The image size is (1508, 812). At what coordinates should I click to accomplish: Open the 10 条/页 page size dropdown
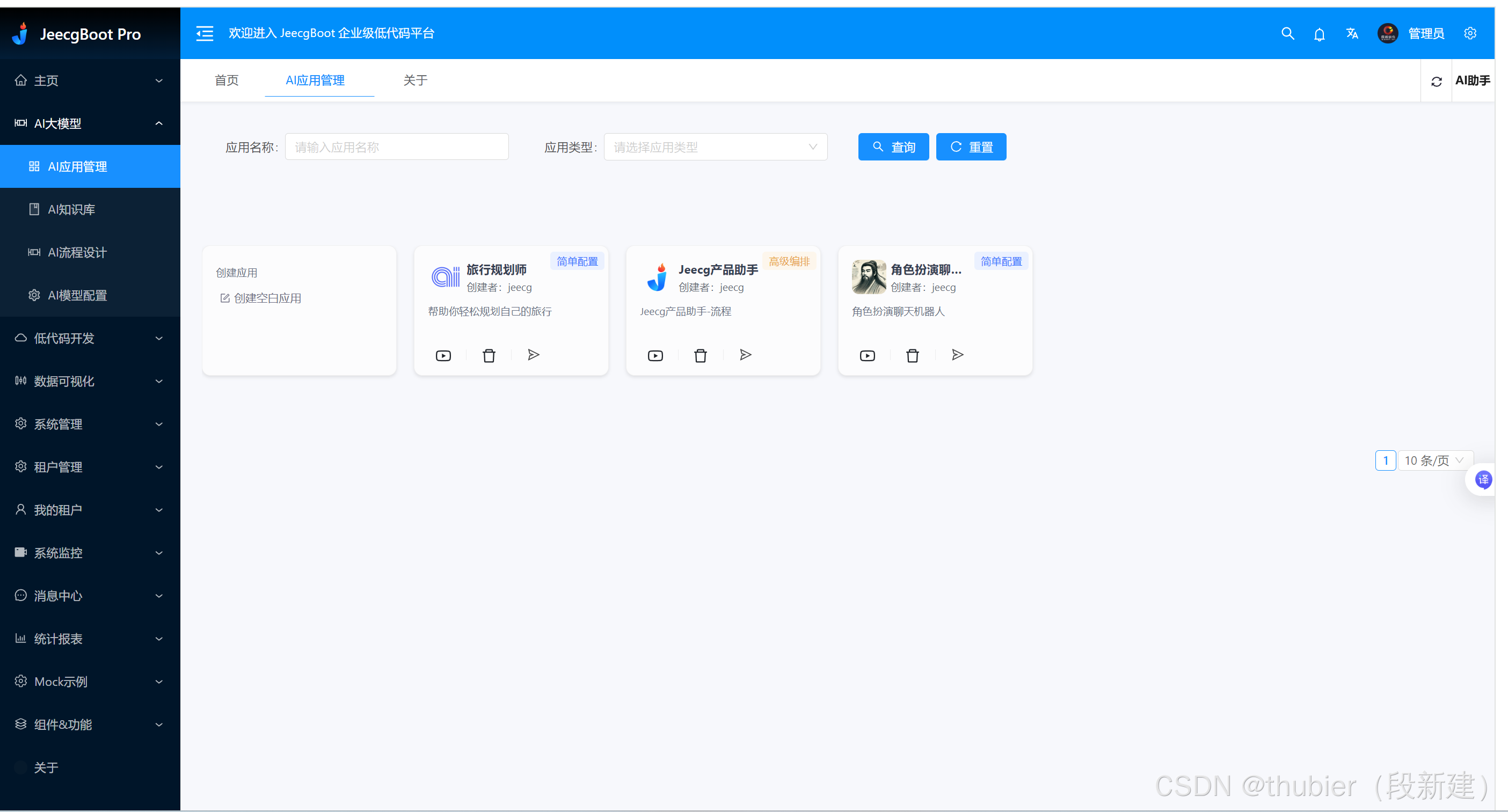1434,461
